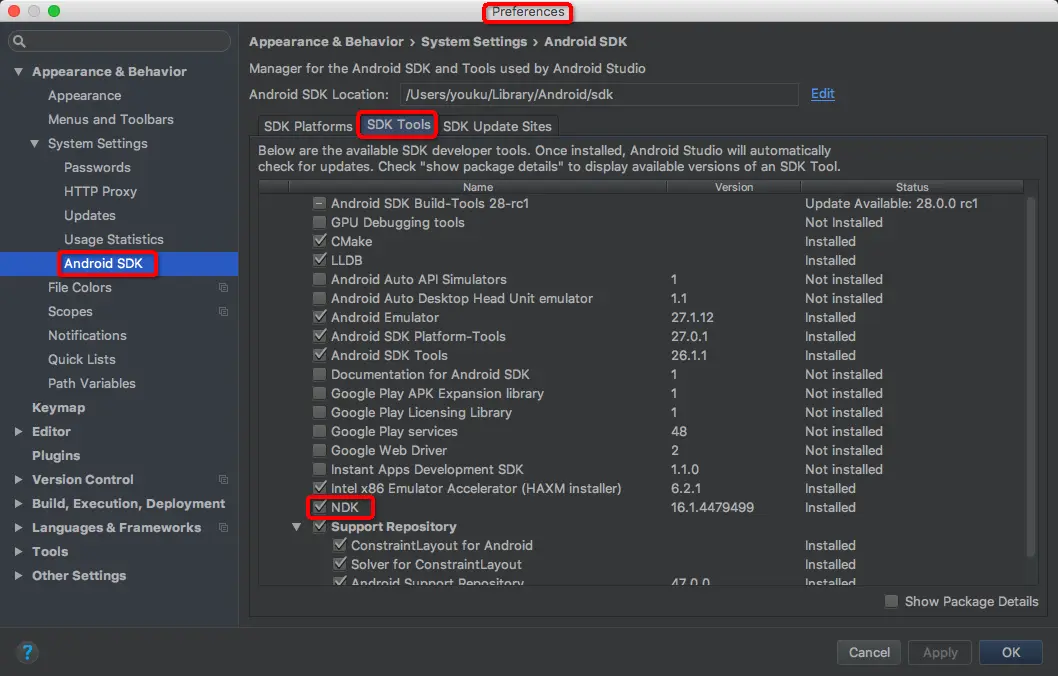Image resolution: width=1058 pixels, height=676 pixels.
Task: Expand Languages & Frameworks arrow
Action: [x=18, y=528]
